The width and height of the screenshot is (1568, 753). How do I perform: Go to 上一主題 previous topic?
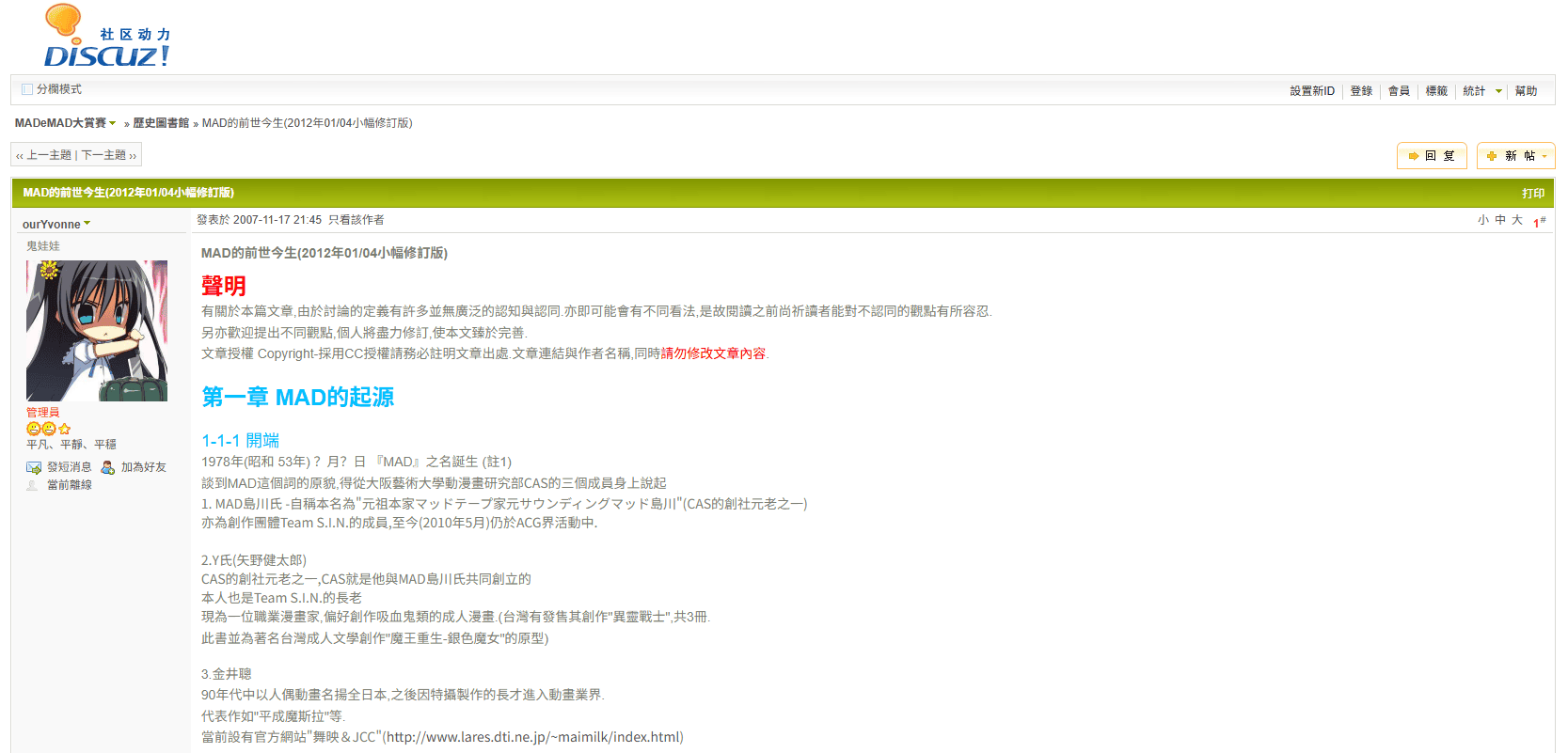pyautogui.click(x=43, y=155)
